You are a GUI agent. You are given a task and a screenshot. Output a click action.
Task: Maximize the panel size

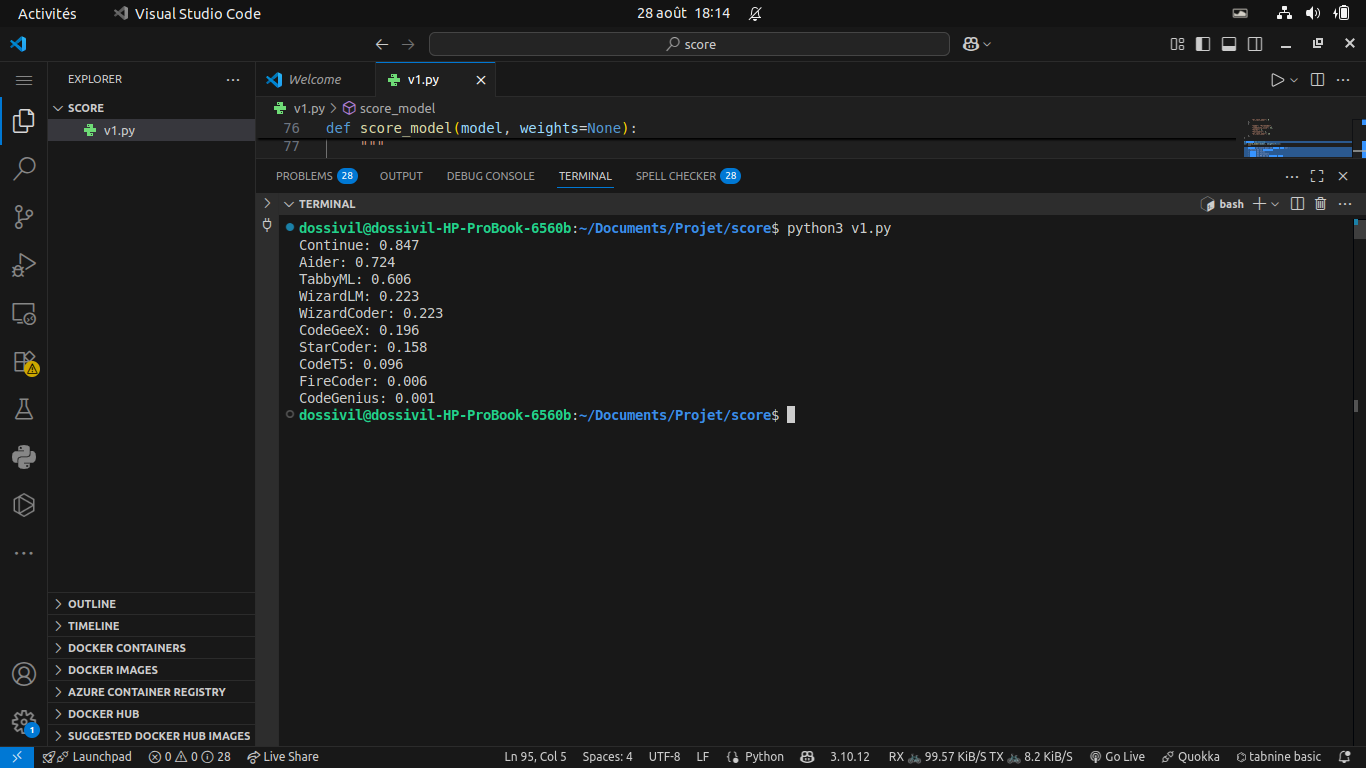click(x=1317, y=176)
